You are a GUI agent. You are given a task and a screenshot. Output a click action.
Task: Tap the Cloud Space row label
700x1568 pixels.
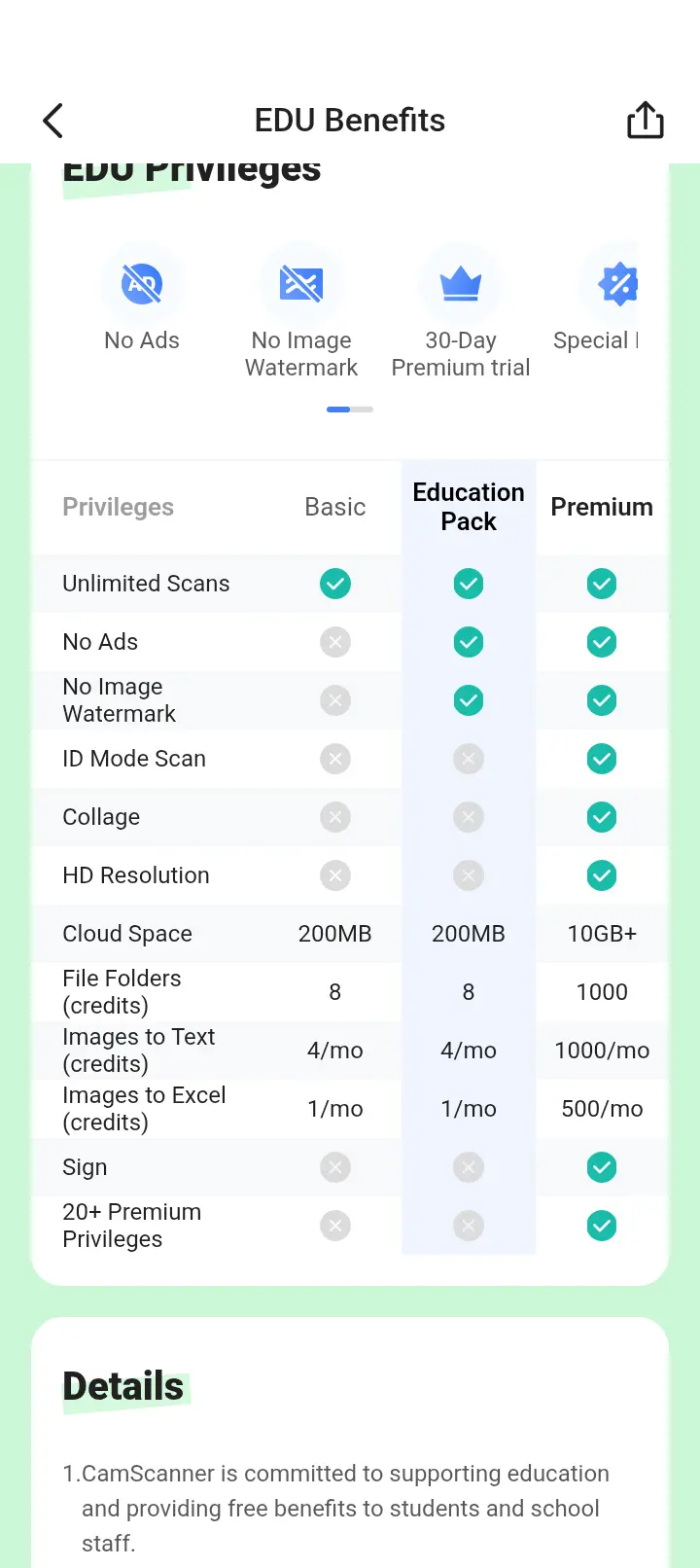coord(127,934)
